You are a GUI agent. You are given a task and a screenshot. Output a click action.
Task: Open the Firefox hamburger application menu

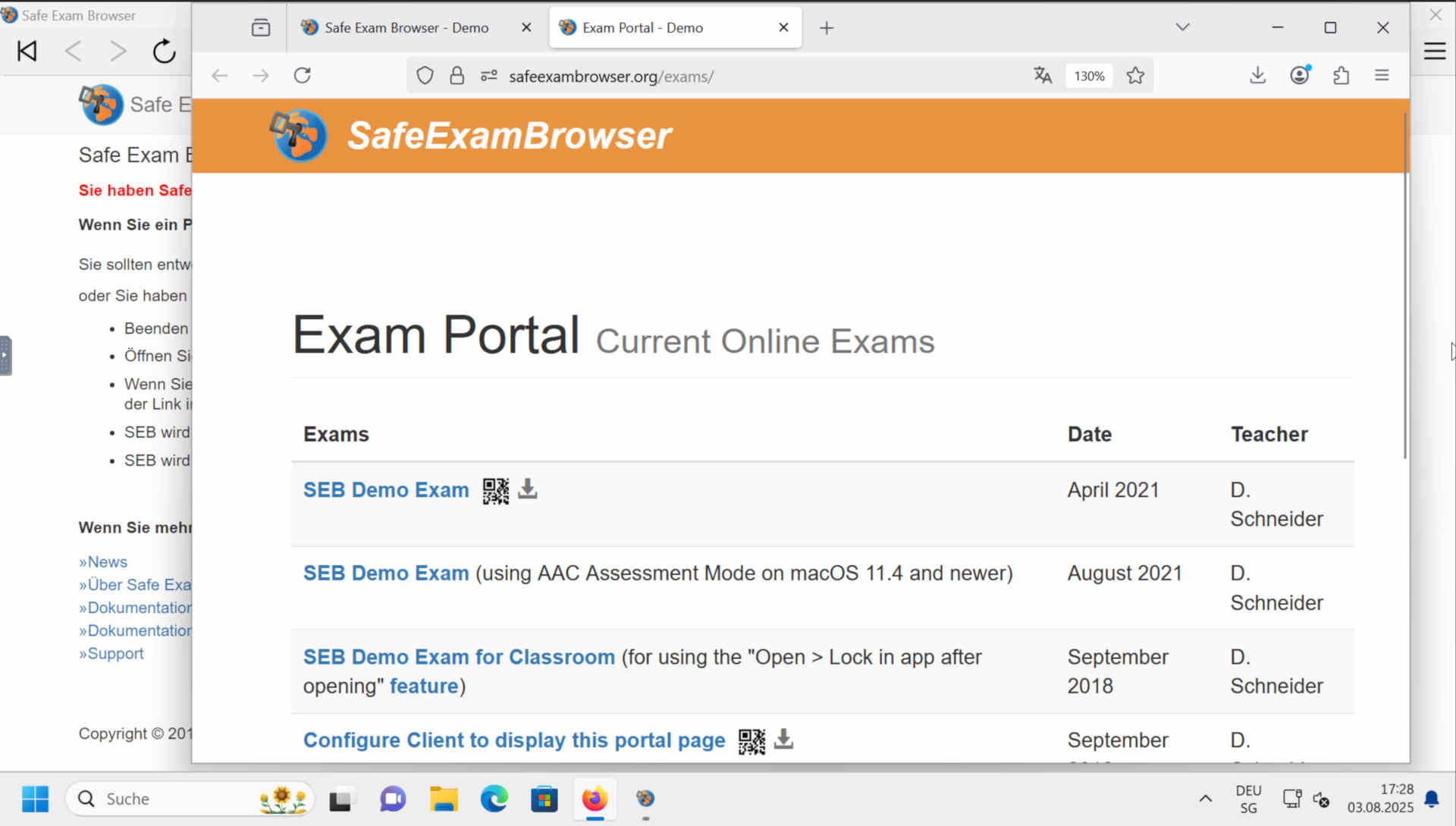click(1382, 76)
